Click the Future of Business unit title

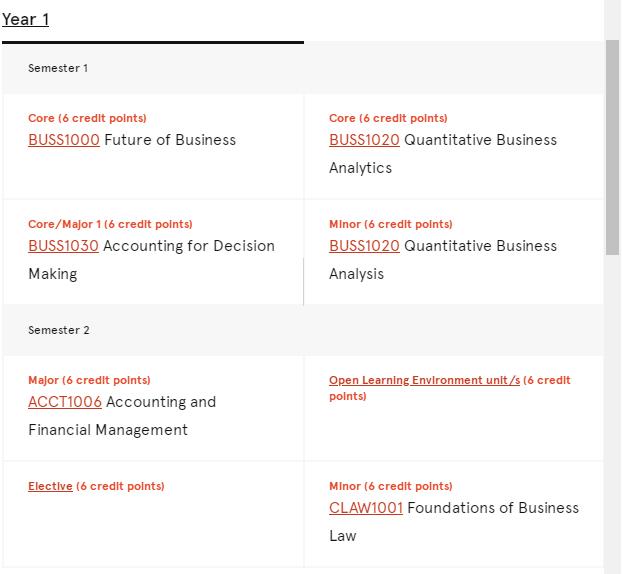point(170,140)
